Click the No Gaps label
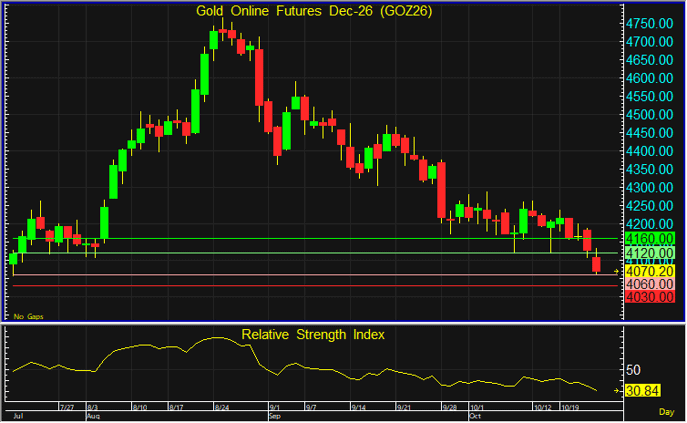The width and height of the screenshot is (687, 423). (28, 316)
